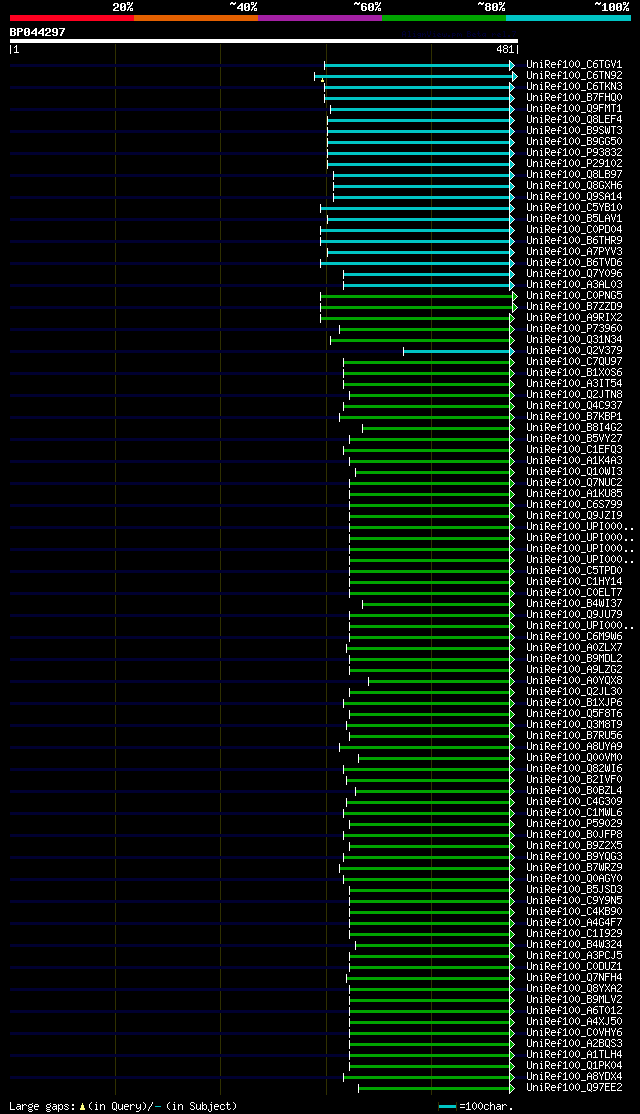Viewport: 640px width, 1114px height.
Task: Open hit UniRef100_C6TN92
Action: click(x=574, y=75)
